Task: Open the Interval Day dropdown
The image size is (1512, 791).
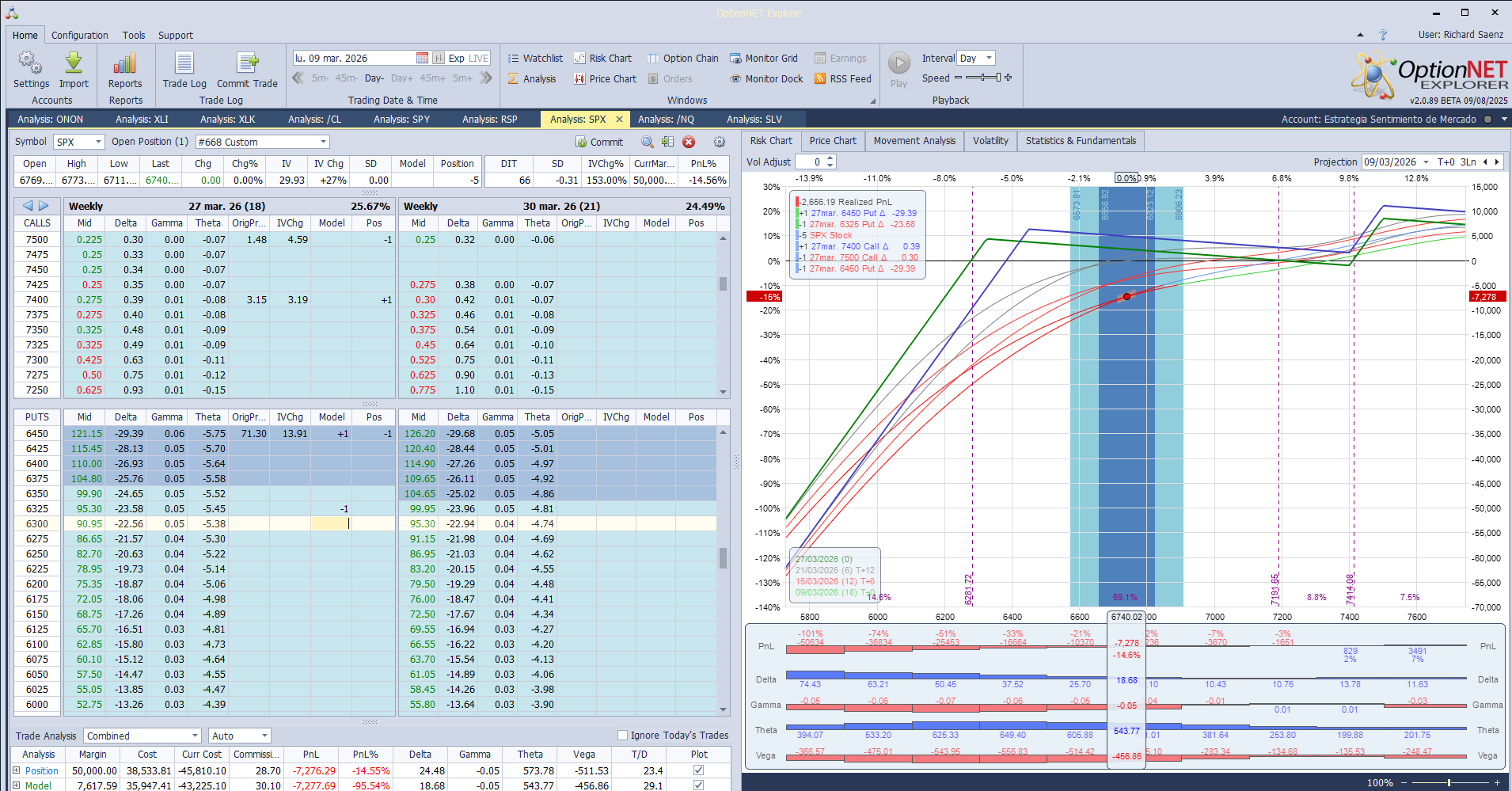Action: [989, 58]
